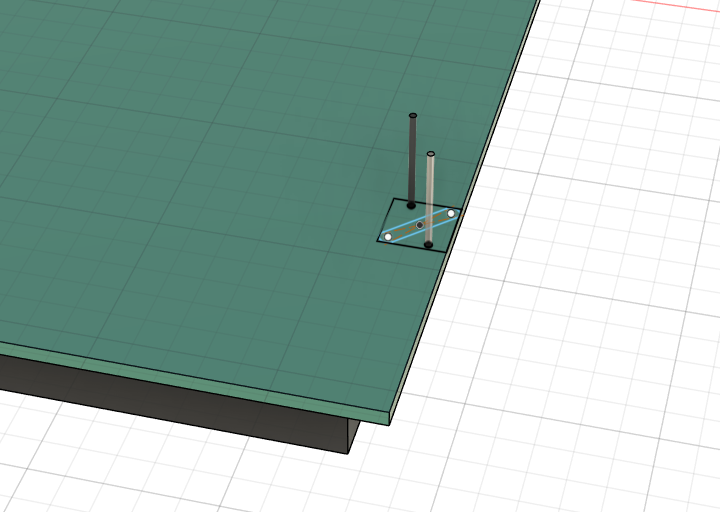The height and width of the screenshot is (512, 720).
Task: Click the black base of light pin
Action: tap(428, 244)
